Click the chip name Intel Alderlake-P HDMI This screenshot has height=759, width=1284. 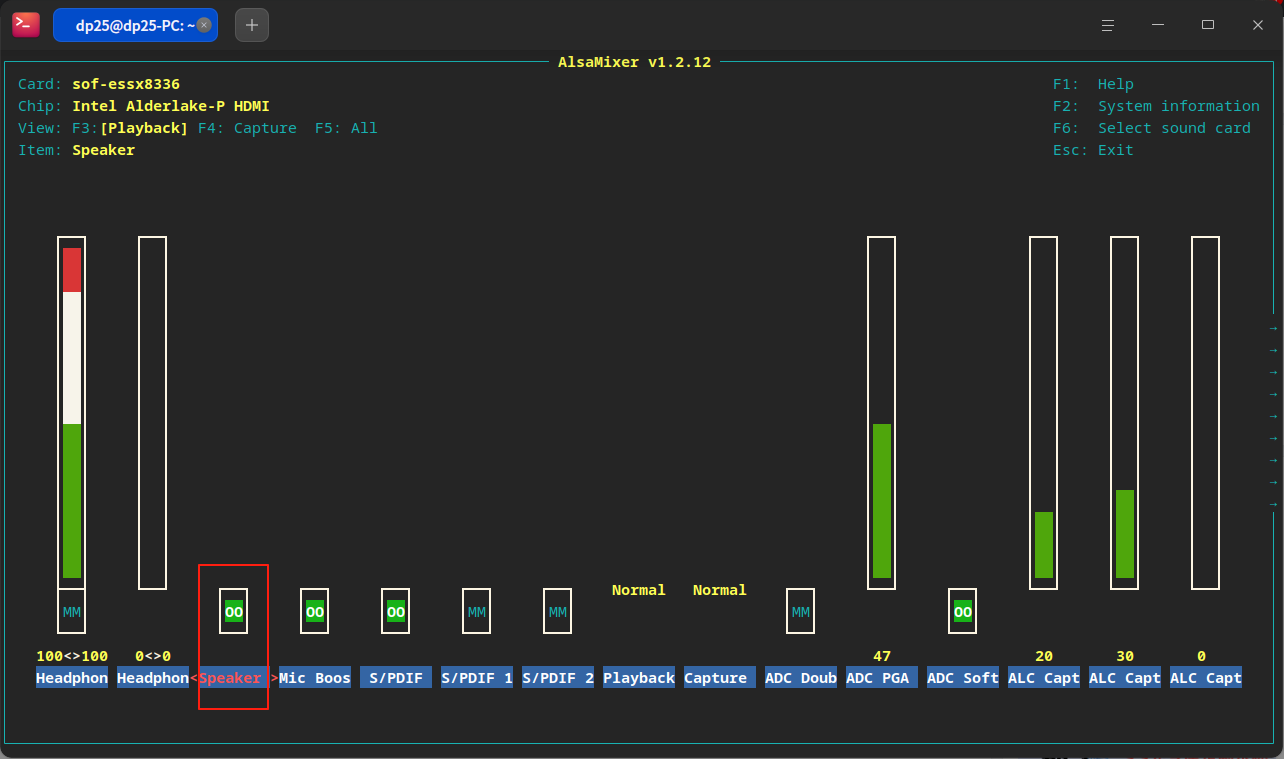(171, 106)
